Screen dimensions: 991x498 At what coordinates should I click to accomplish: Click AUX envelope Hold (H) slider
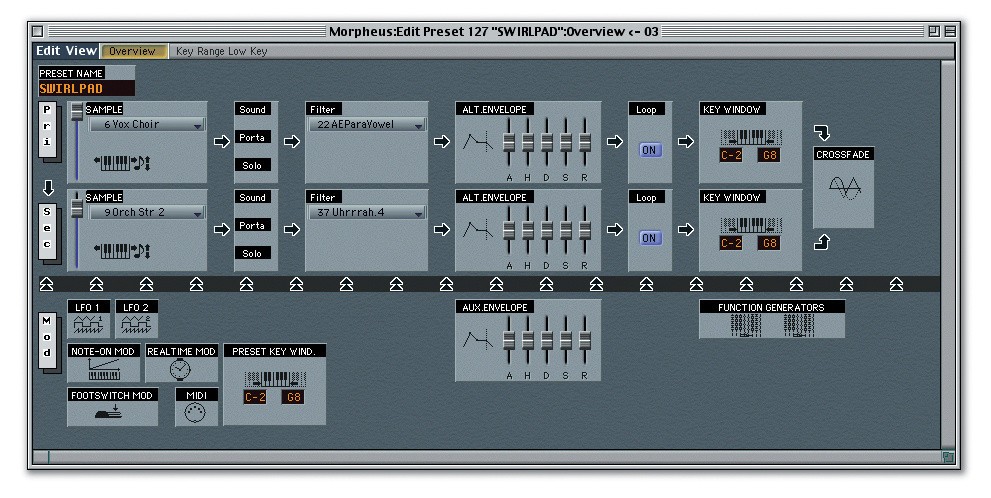[x=528, y=342]
